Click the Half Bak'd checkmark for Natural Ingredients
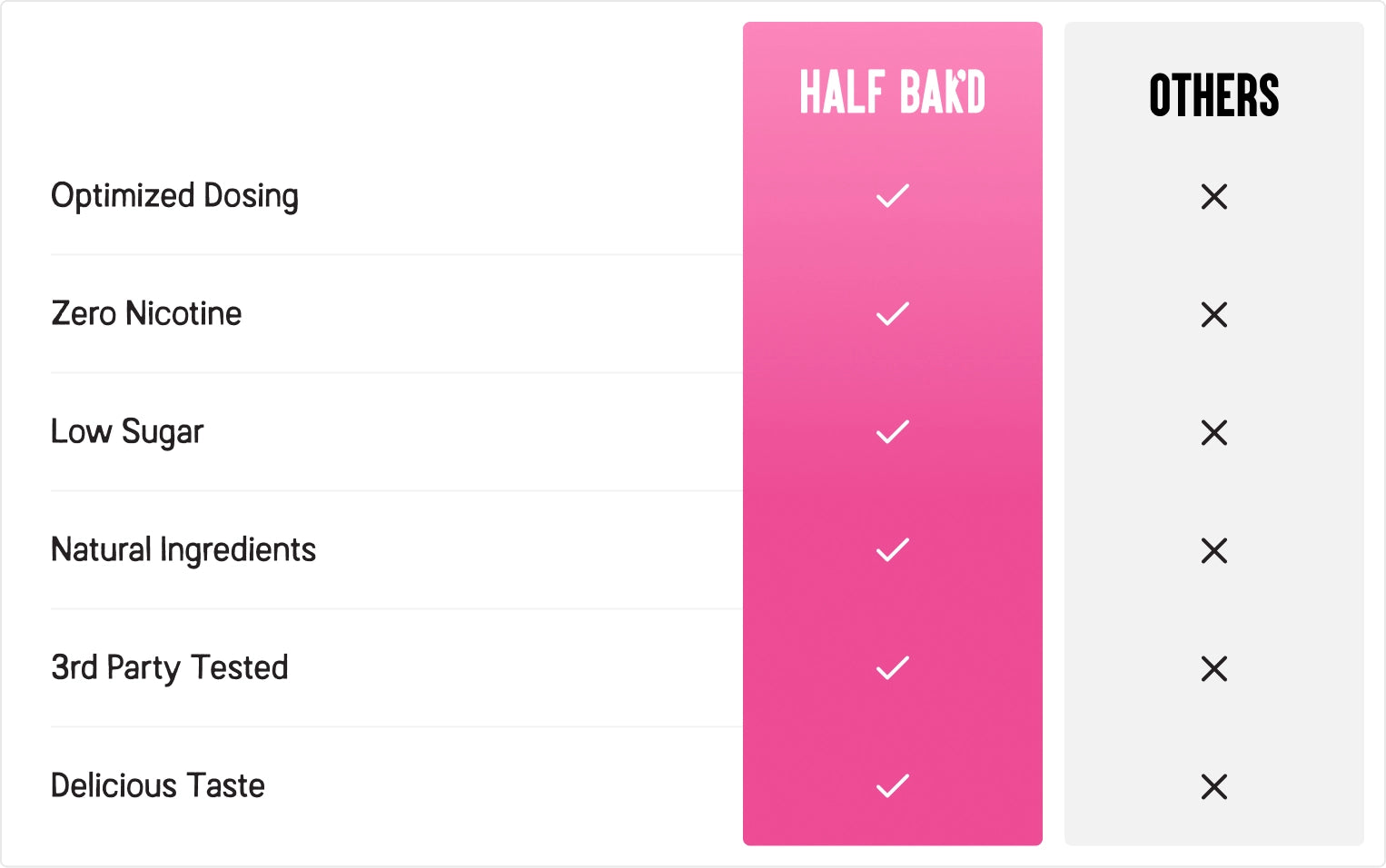 point(892,550)
